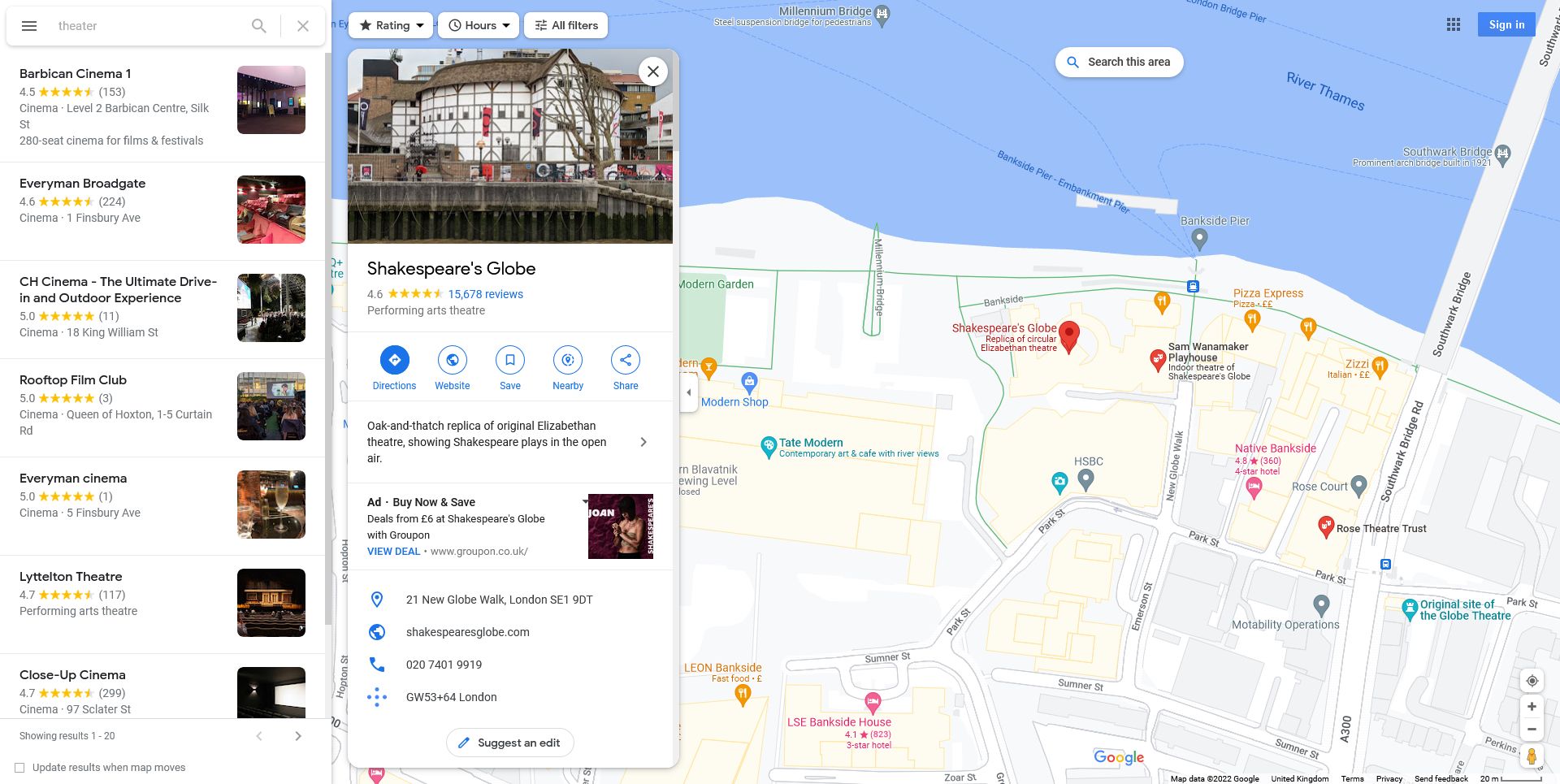This screenshot has height=784, width=1560.
Task: Open the Rating filter dropdown
Action: 392,25
